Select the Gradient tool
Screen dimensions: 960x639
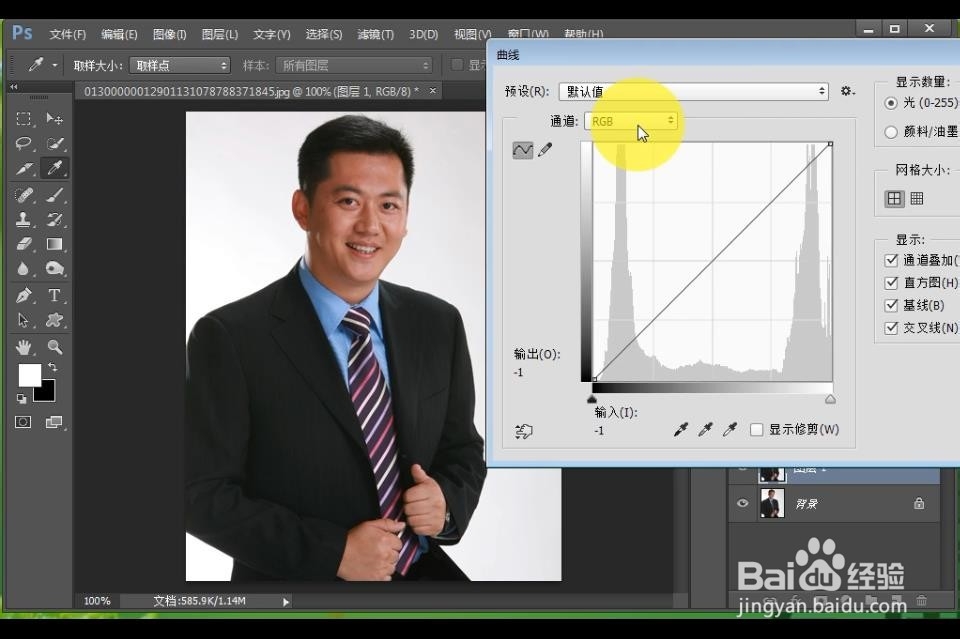(x=54, y=244)
